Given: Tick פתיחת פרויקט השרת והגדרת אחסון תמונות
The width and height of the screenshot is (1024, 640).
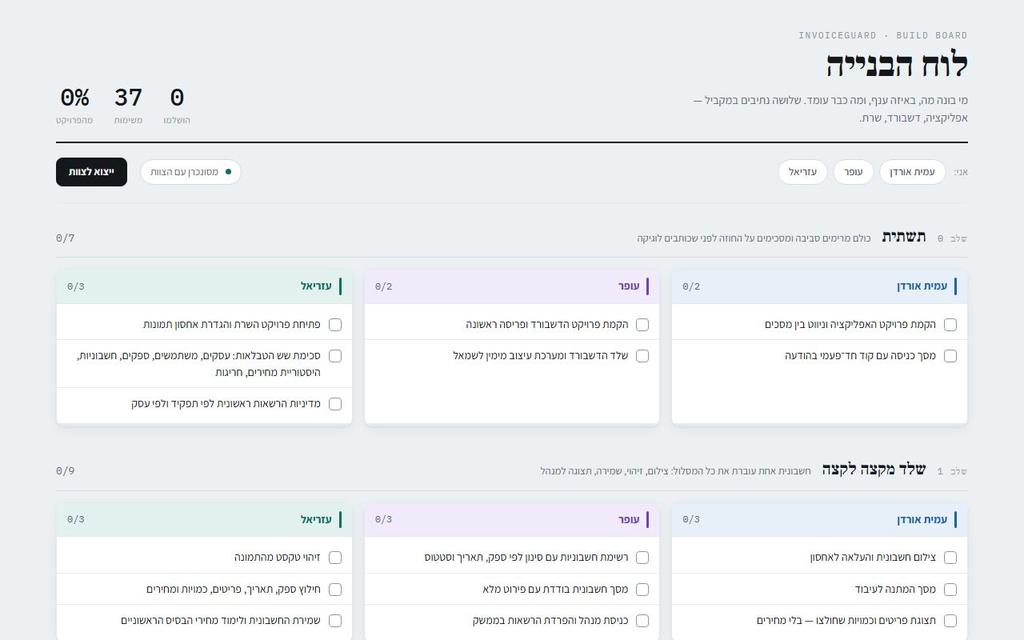Looking at the screenshot, I should pyautogui.click(x=335, y=325).
